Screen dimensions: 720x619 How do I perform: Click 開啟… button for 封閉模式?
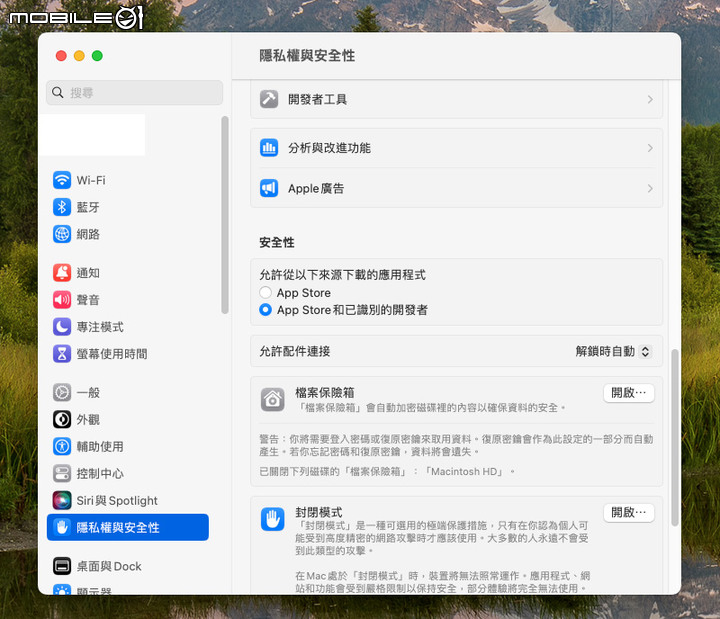tap(629, 512)
